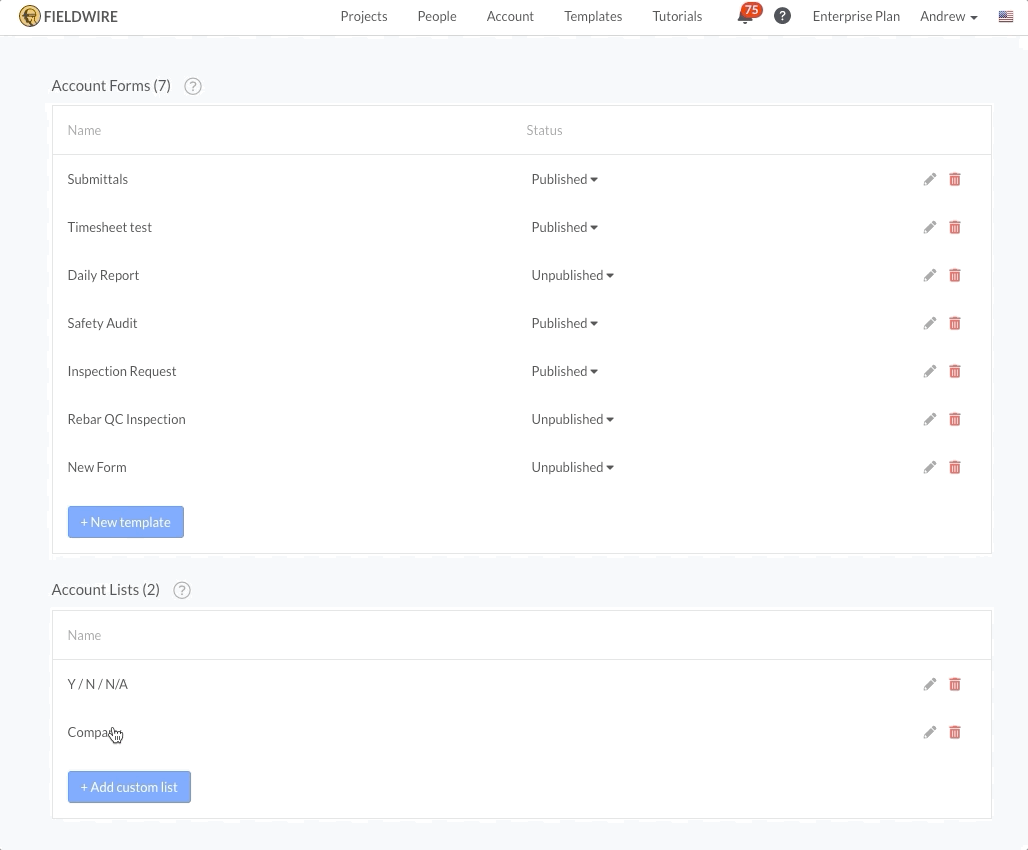
Task: Open the Andrew account menu
Action: [x=947, y=16]
